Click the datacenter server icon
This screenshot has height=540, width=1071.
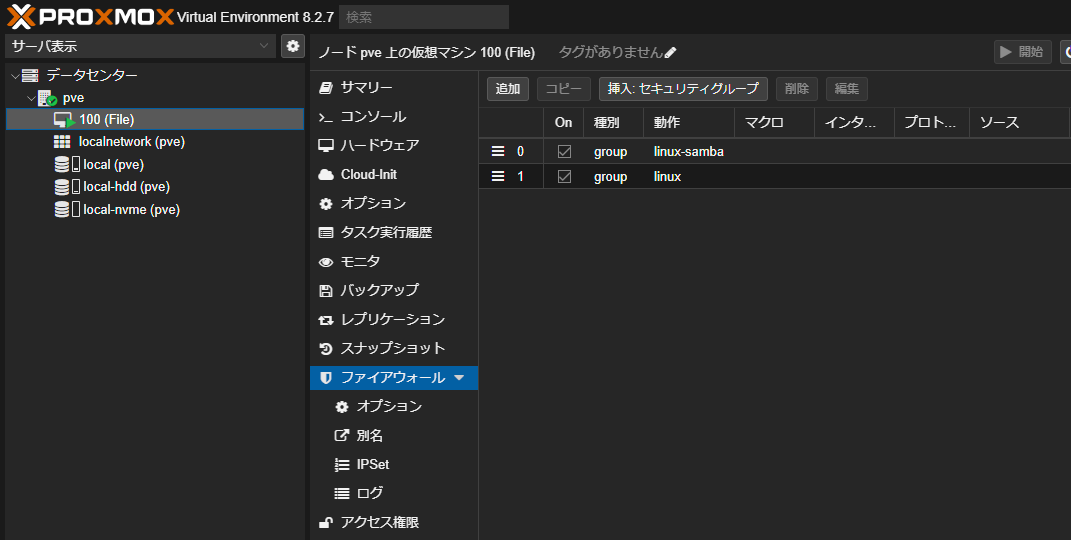pos(29,75)
